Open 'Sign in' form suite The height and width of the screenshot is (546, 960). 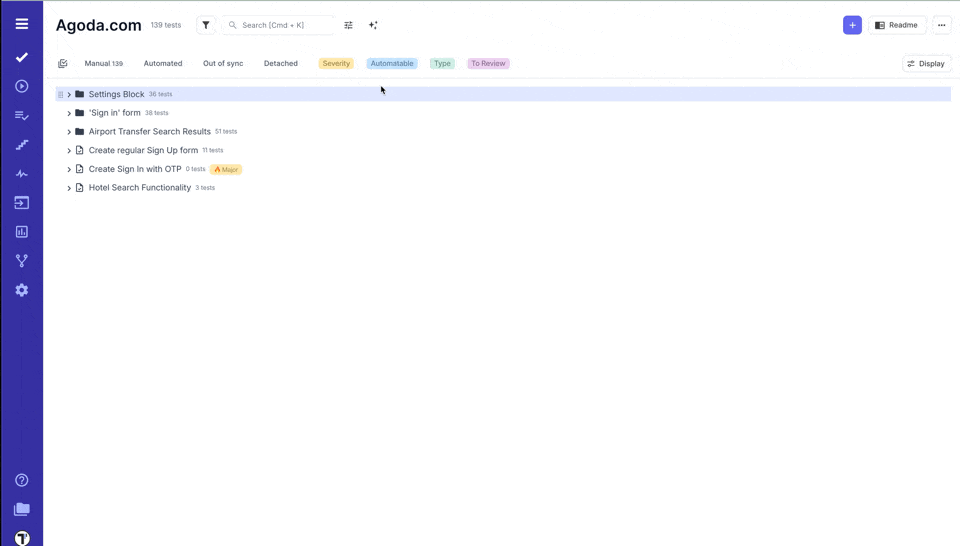tap(114, 113)
